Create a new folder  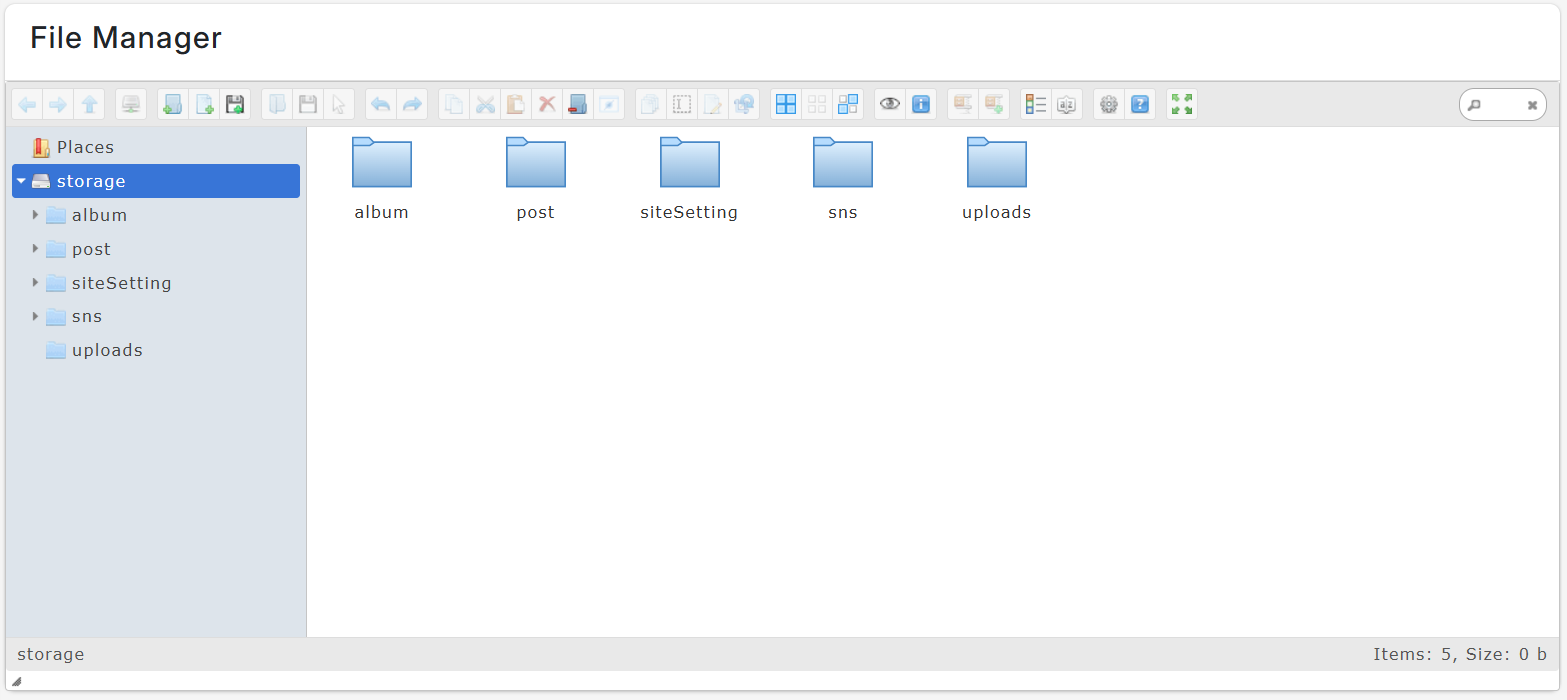173,104
